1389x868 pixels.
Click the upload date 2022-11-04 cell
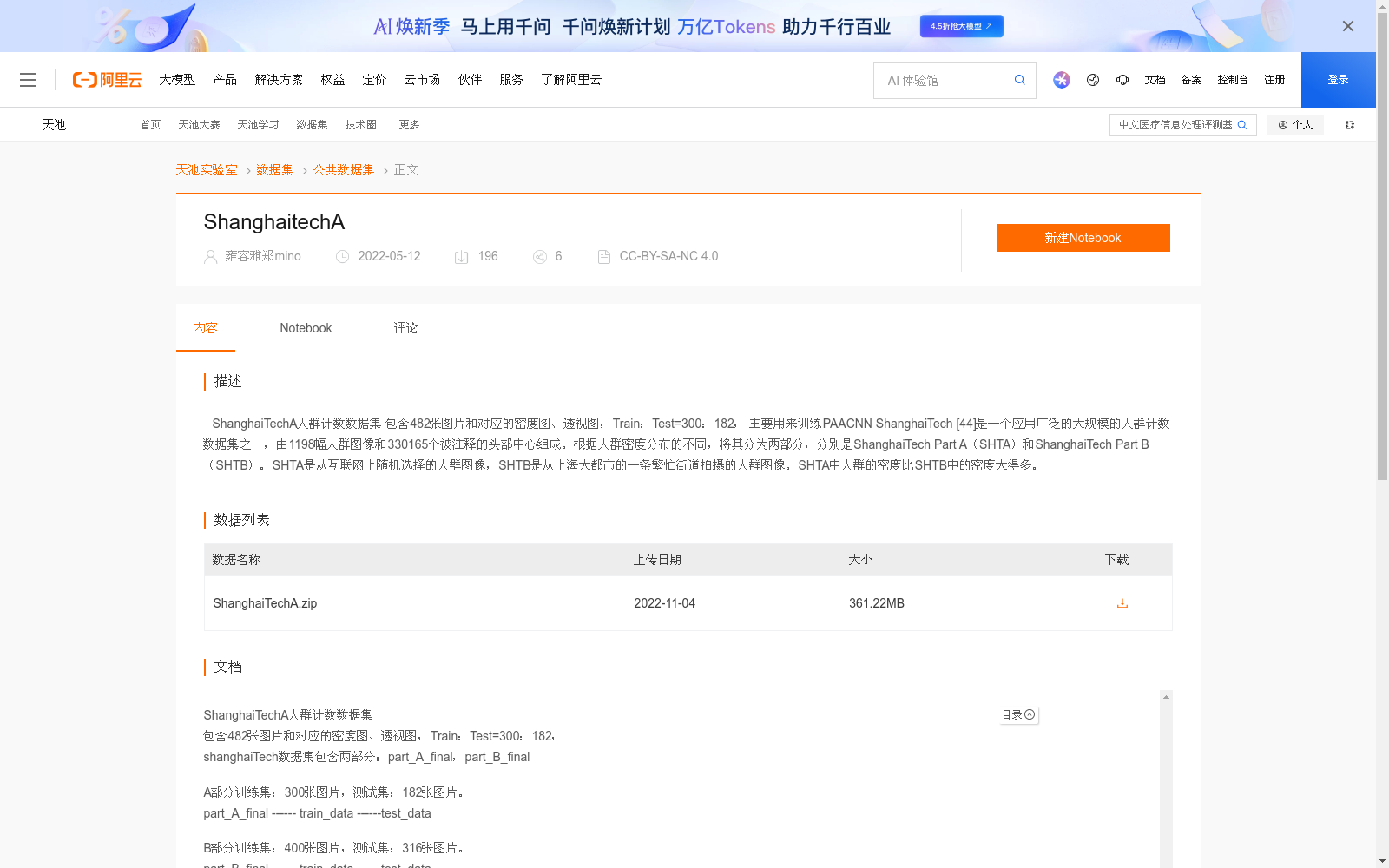[664, 603]
